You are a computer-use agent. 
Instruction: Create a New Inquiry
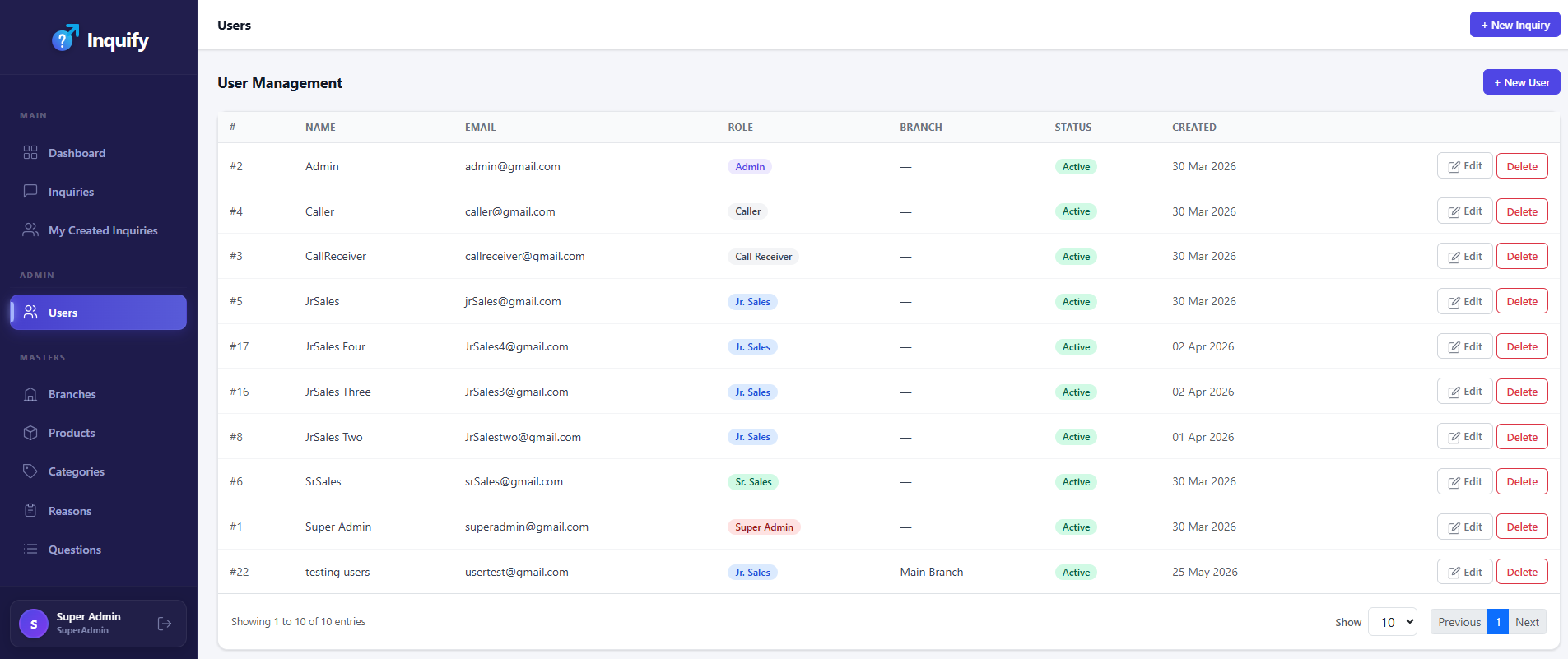click(x=1514, y=25)
